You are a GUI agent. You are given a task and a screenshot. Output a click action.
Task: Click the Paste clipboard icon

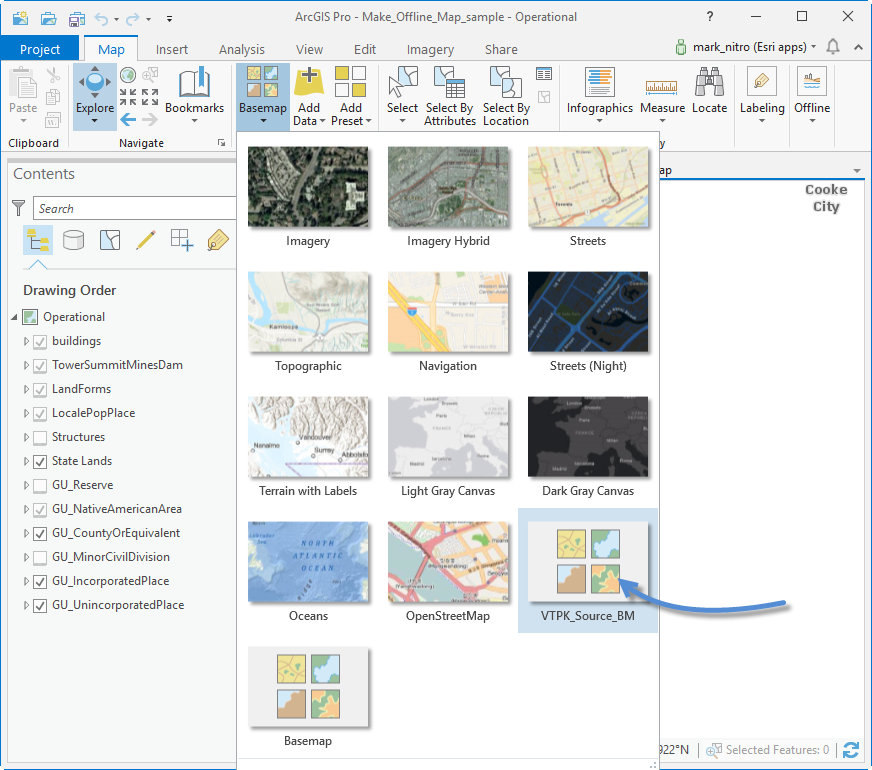tap(24, 82)
